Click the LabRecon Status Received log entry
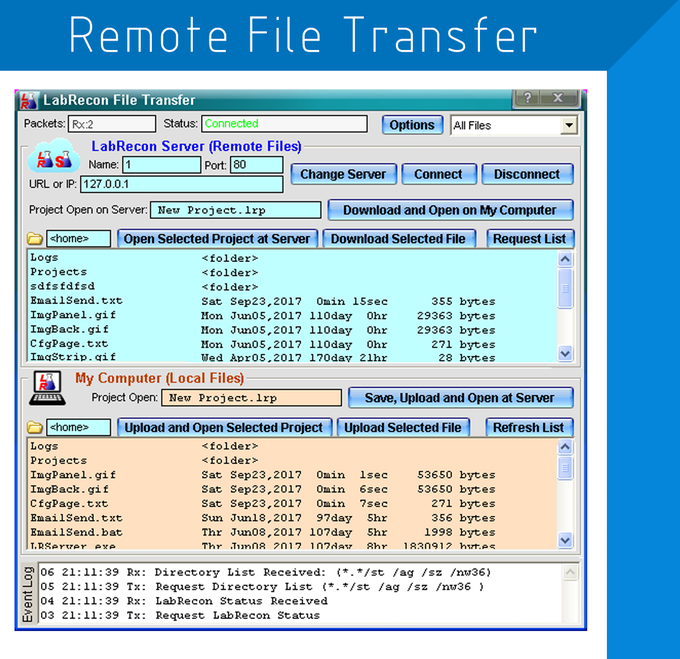This screenshot has height=659, width=680. pyautogui.click(x=184, y=601)
